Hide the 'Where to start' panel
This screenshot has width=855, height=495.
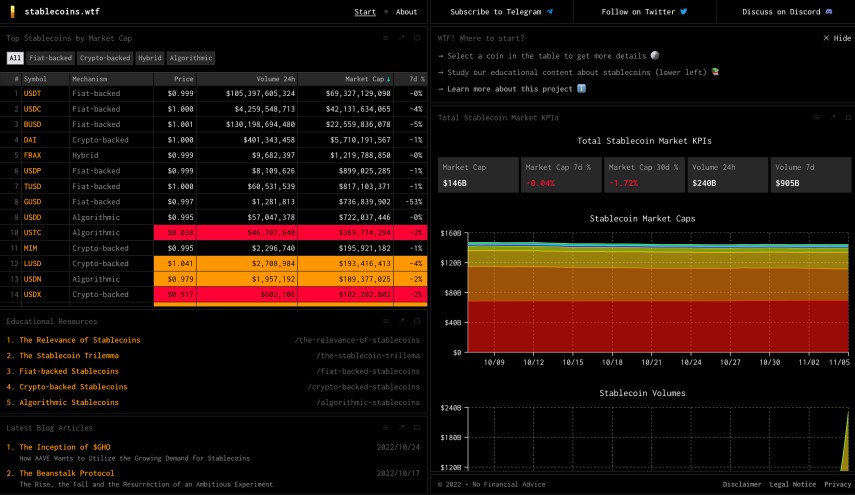tap(837, 38)
